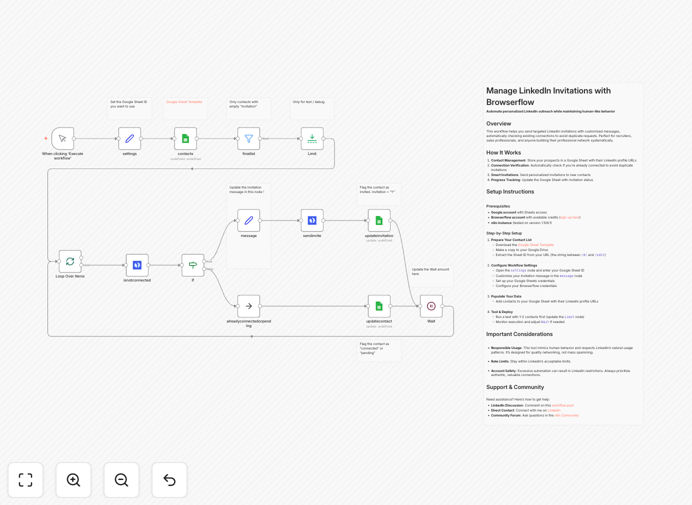Select the already-connected arrow node
The width and height of the screenshot is (692, 505).
tap(248, 306)
